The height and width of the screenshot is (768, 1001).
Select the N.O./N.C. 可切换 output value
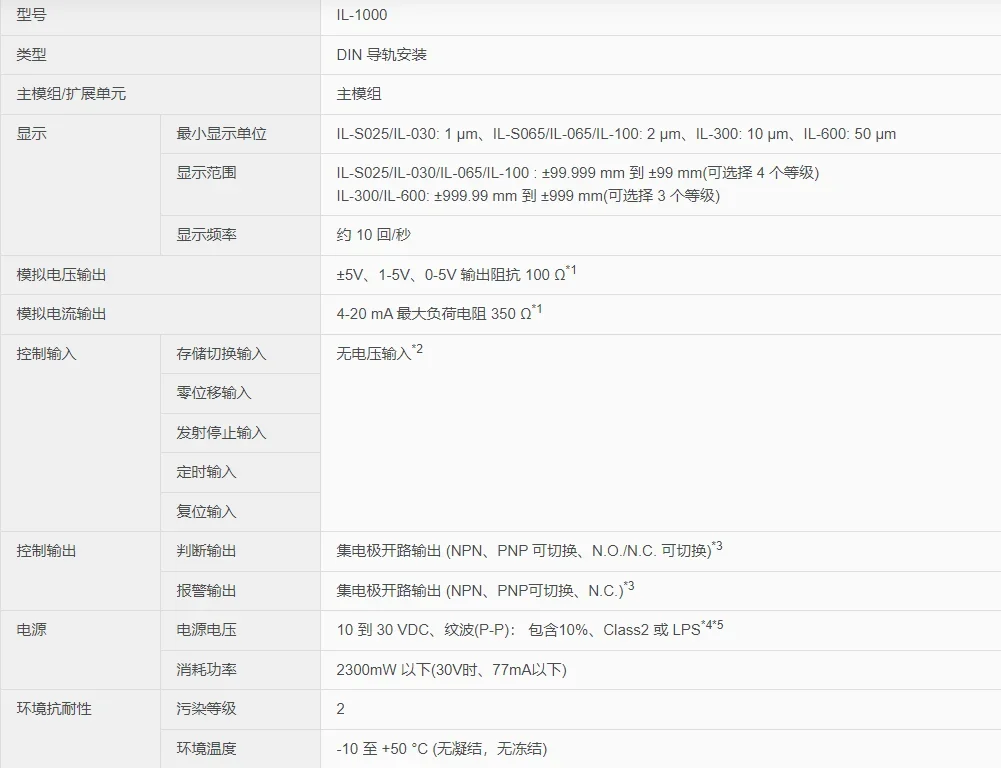tap(529, 550)
